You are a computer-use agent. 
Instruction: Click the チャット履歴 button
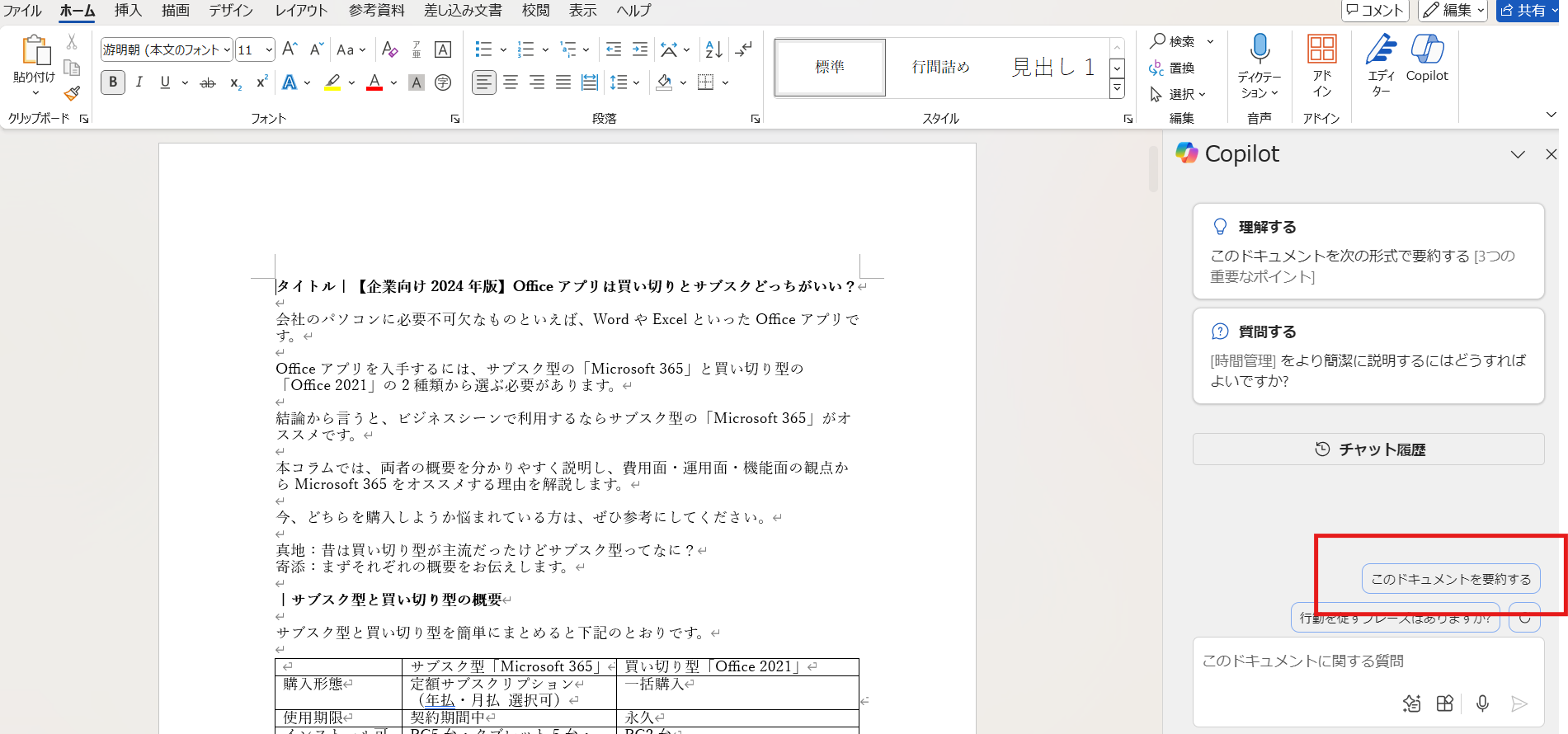coord(1368,449)
